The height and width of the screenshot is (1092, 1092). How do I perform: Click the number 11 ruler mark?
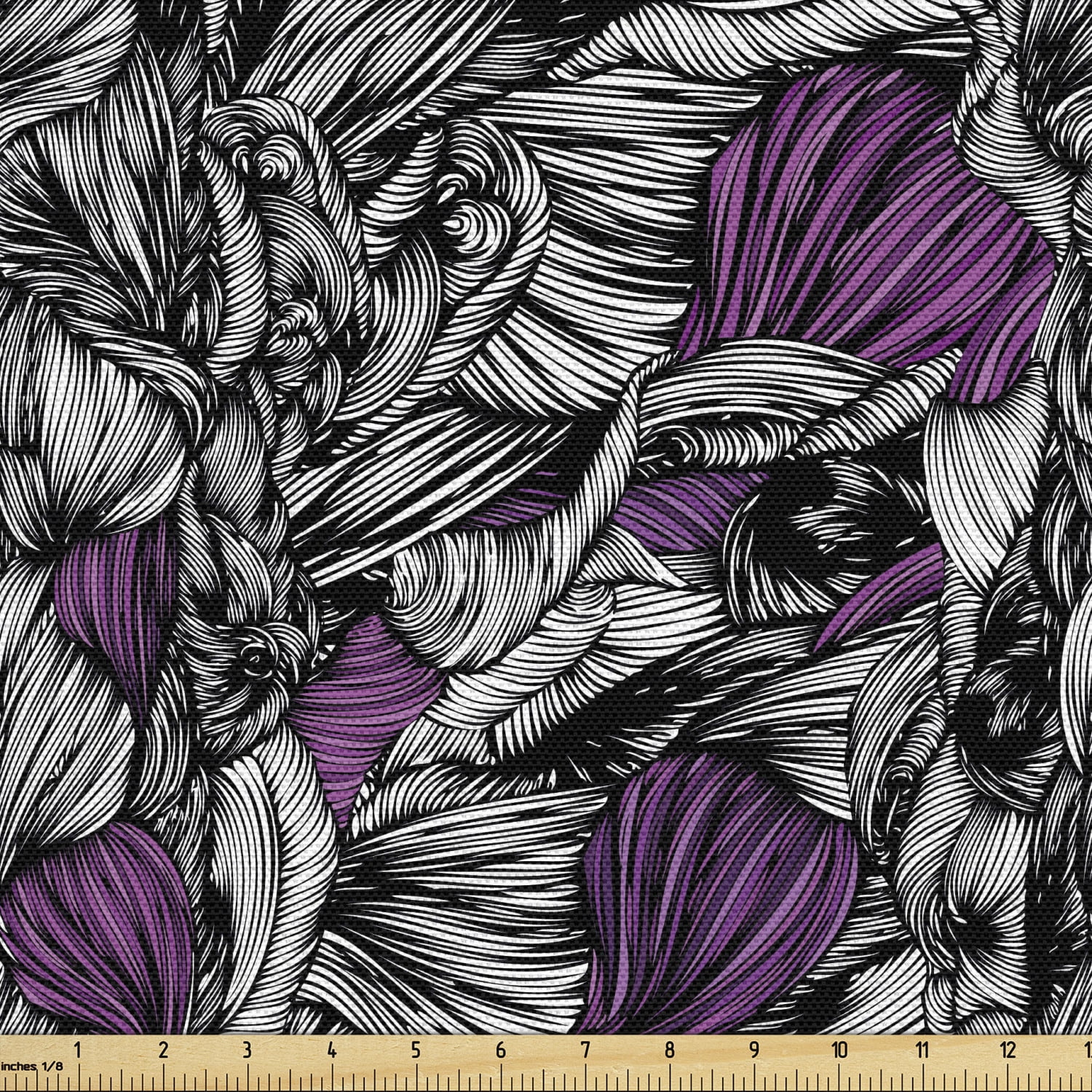click(x=923, y=1051)
